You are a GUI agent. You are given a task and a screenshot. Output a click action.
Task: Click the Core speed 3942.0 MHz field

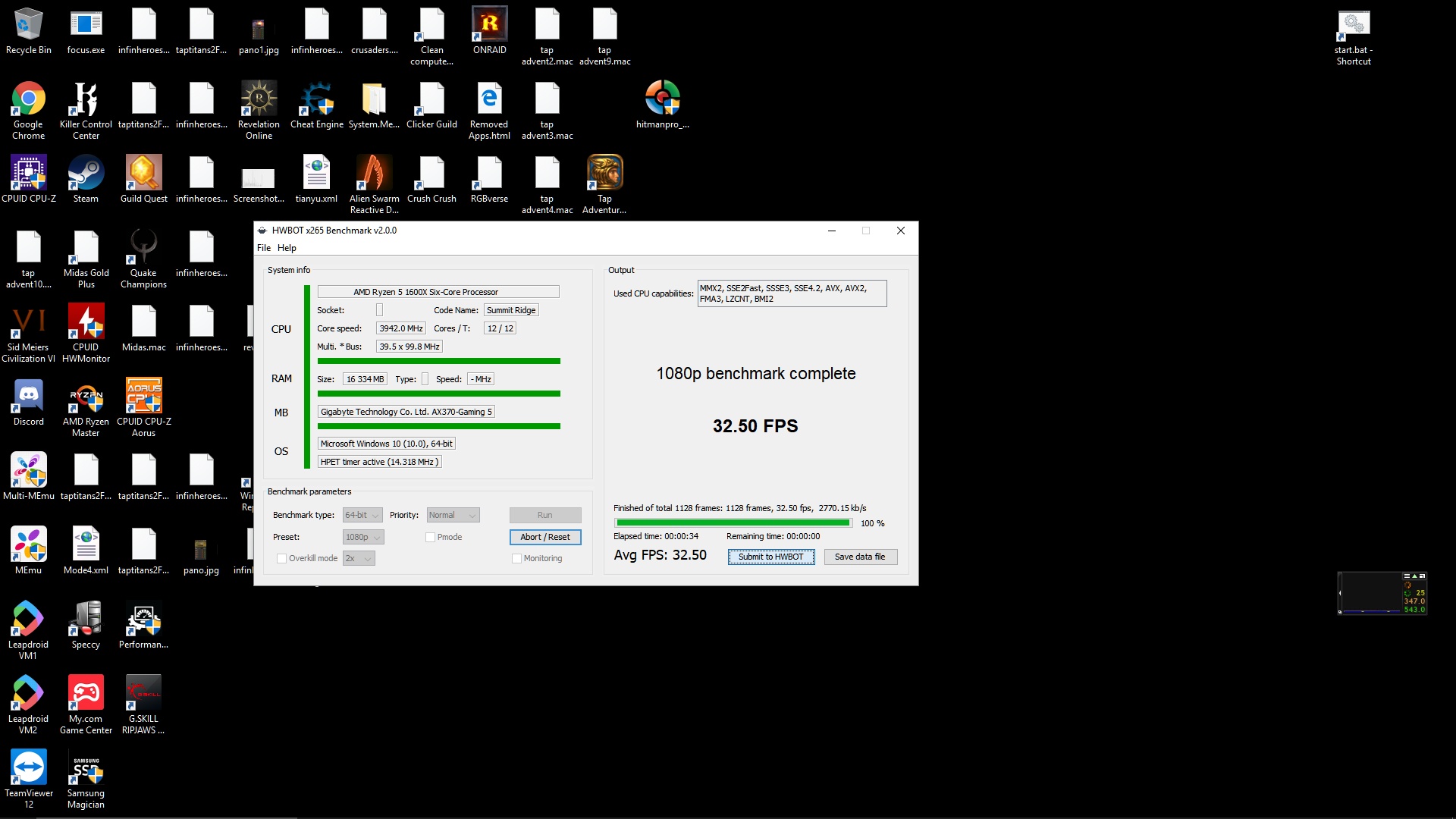pos(401,328)
